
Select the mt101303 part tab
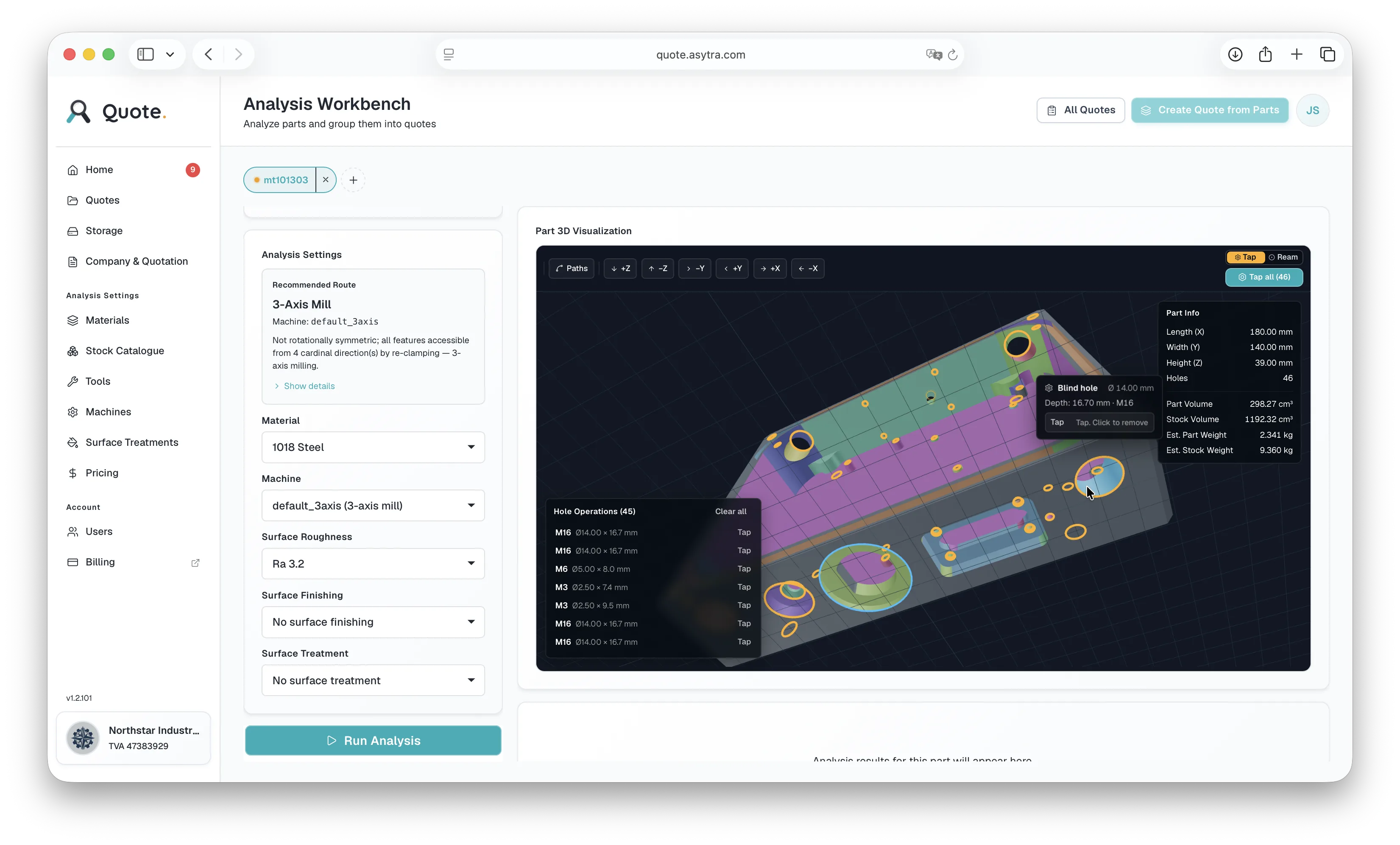tap(280, 180)
